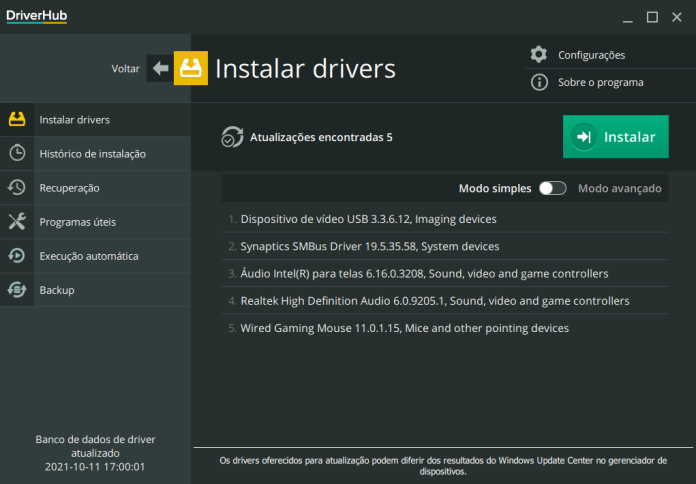696x484 pixels.
Task: Click the back arrow icon next to Voltar
Action: [x=160, y=68]
